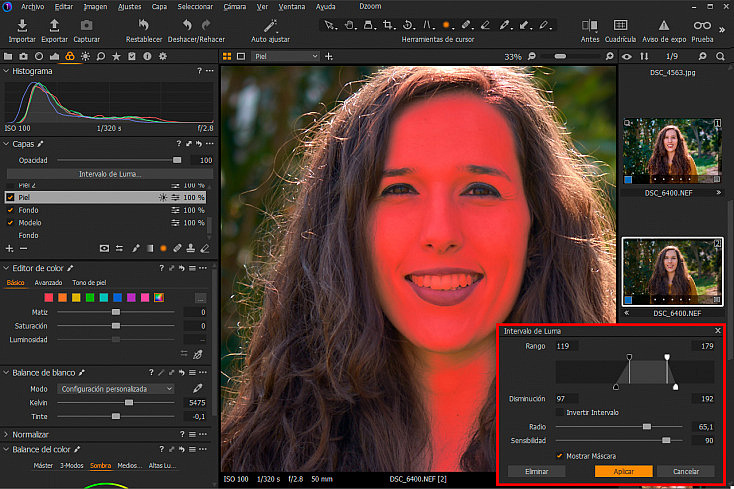Image resolution: width=734 pixels, height=489 pixels.
Task: Select the green color swatch
Action: (90, 298)
